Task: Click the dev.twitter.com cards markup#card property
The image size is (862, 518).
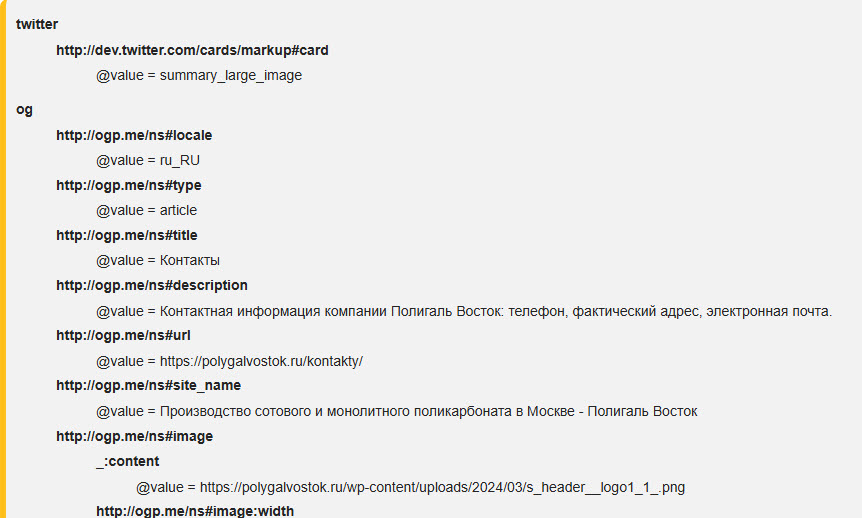Action: (x=192, y=50)
